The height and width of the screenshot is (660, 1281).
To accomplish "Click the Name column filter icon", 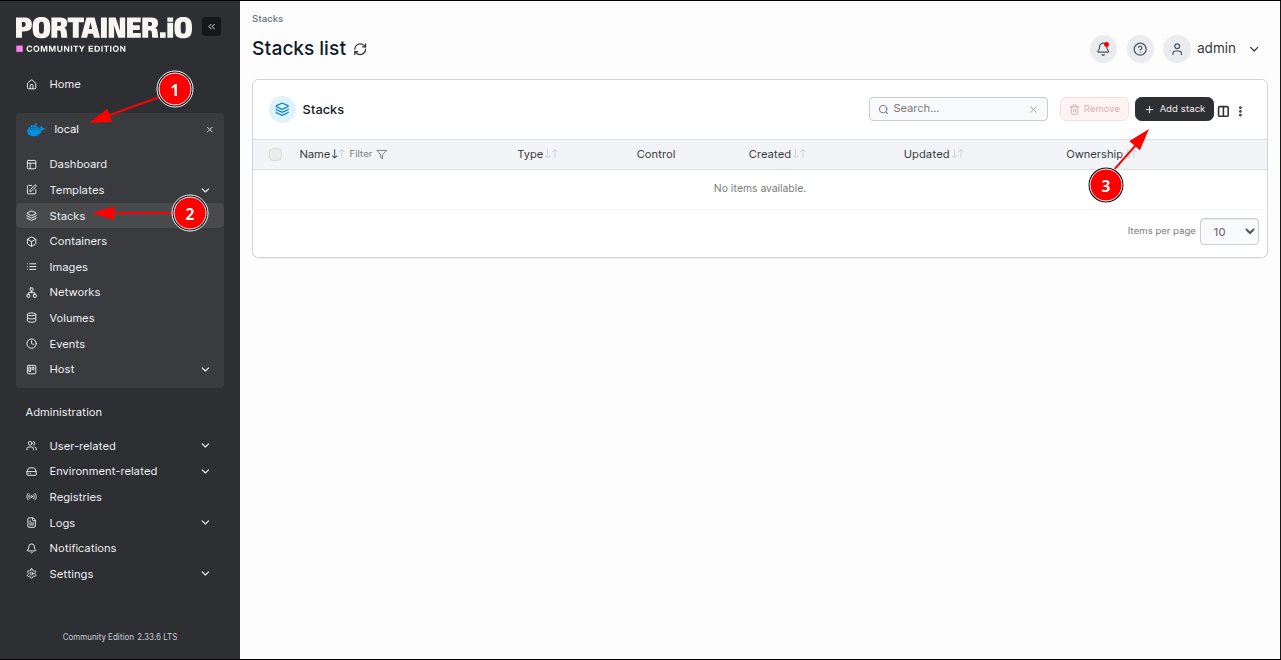I will [382, 154].
